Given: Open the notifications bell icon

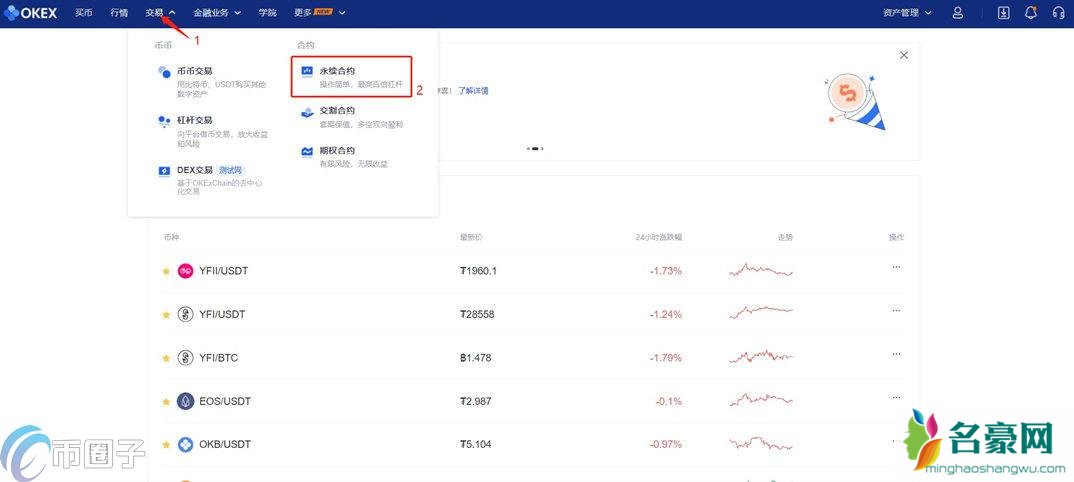Looking at the screenshot, I should (x=1031, y=13).
